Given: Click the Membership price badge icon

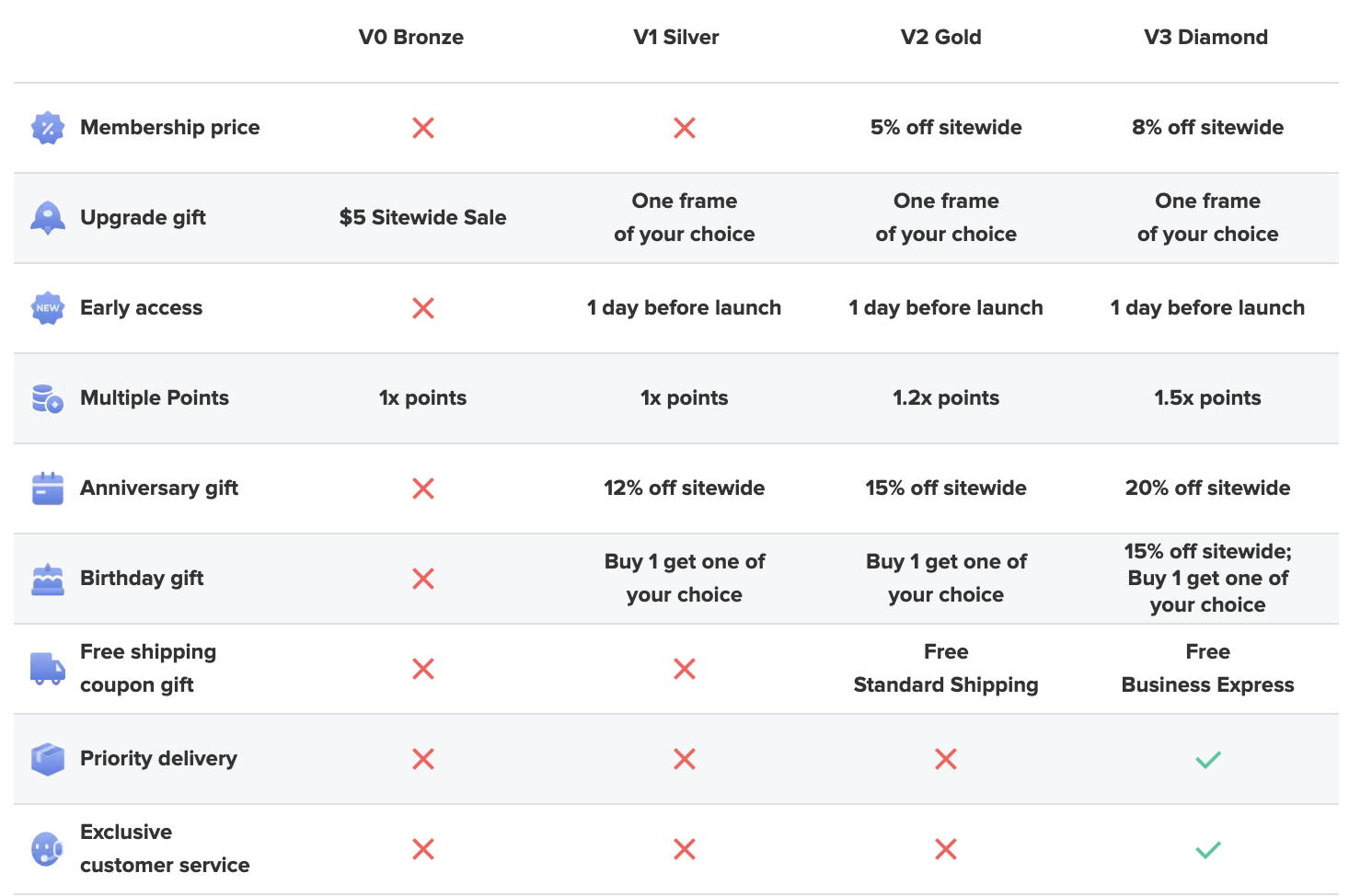Looking at the screenshot, I should click(48, 128).
